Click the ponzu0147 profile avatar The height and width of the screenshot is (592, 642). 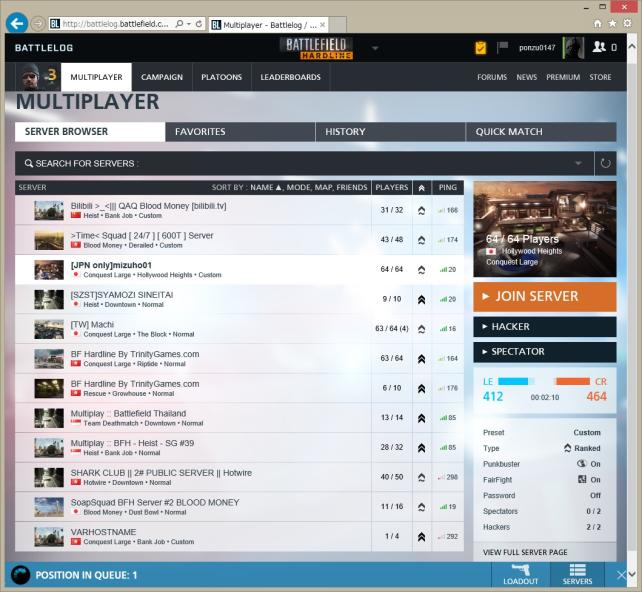pos(573,47)
